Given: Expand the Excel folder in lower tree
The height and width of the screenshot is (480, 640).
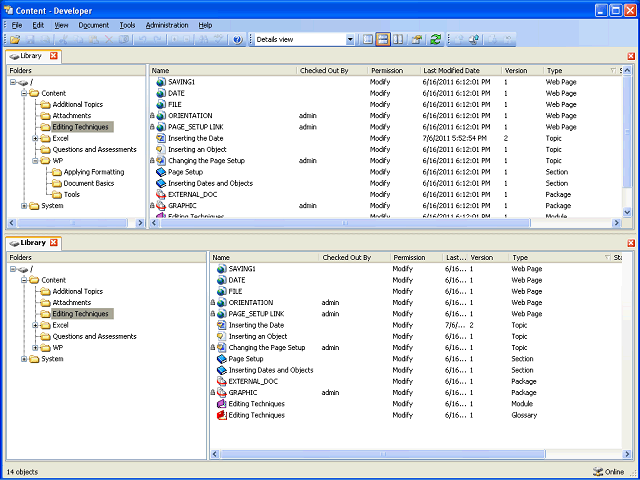Looking at the screenshot, I should [x=35, y=325].
